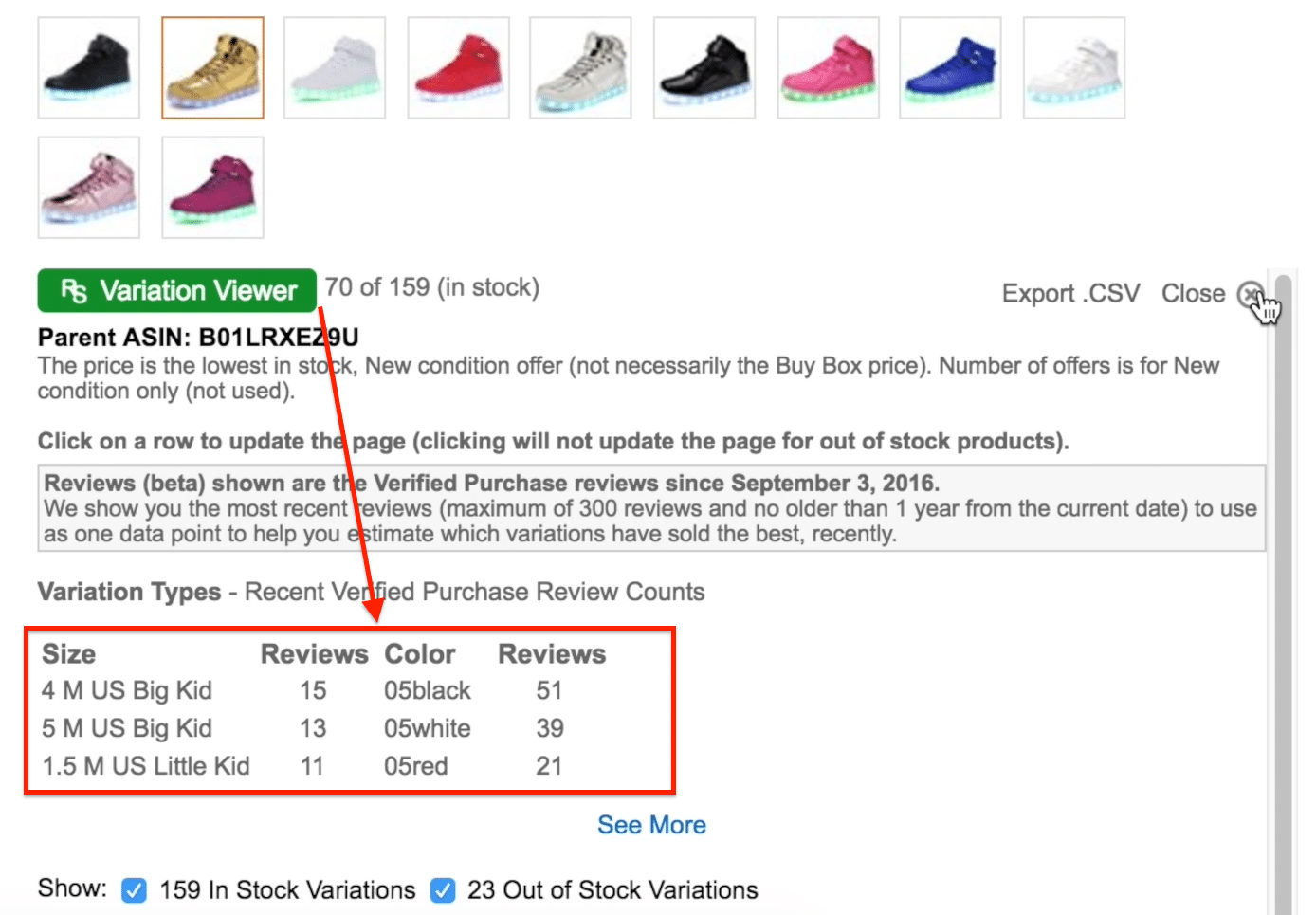
Task: Export variations as .CSV
Action: click(x=1070, y=294)
